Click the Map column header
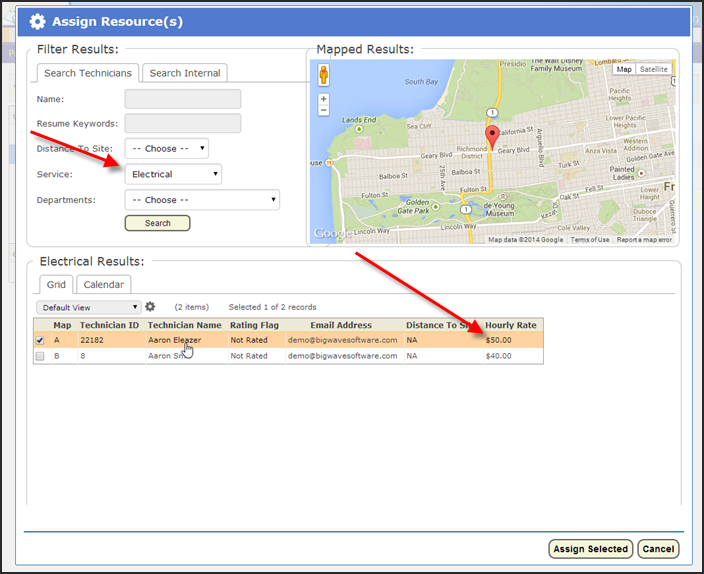The width and height of the screenshot is (704, 574). 62,325
